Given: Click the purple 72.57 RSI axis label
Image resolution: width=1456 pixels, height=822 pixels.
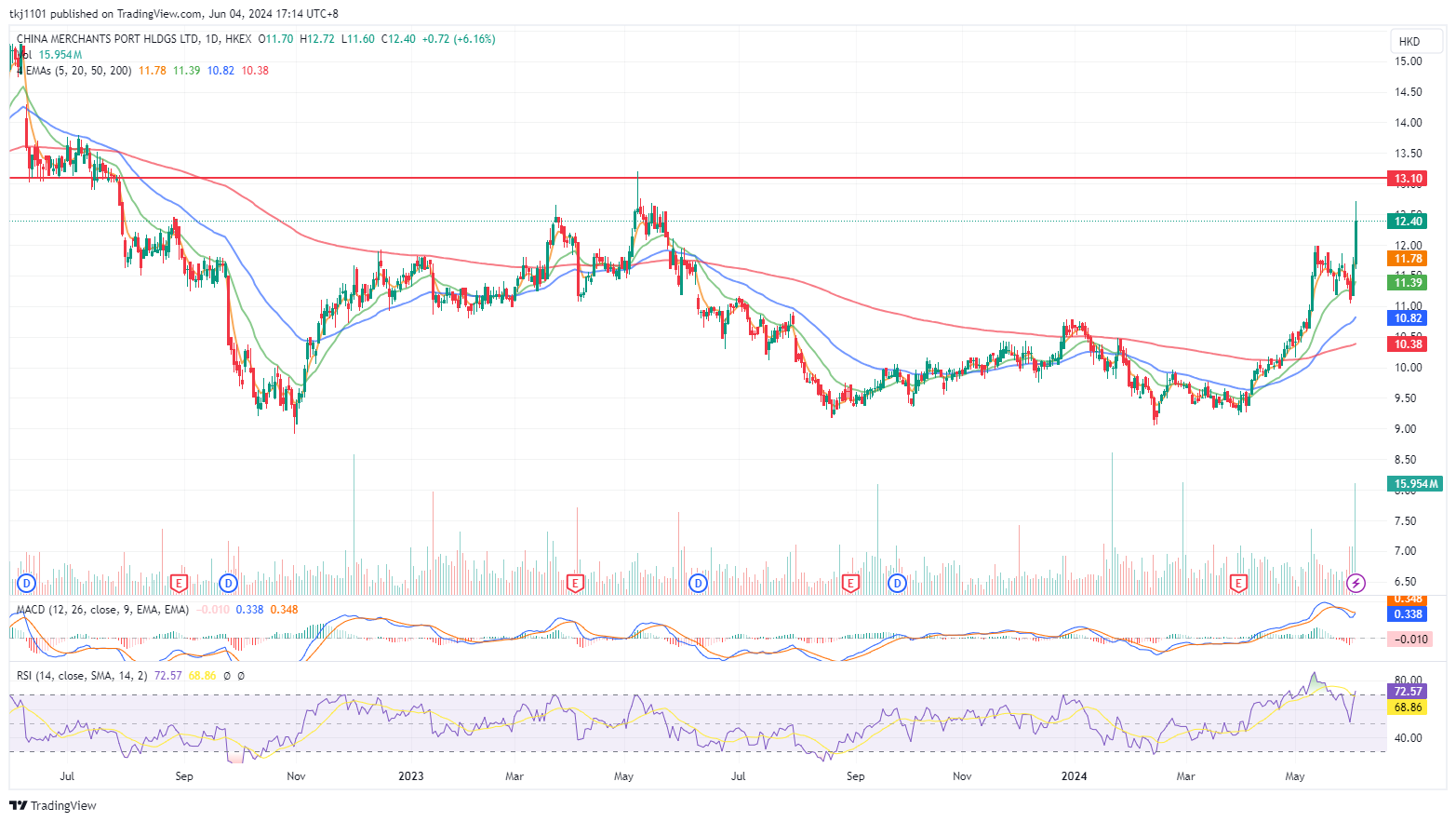Looking at the screenshot, I should (1408, 692).
